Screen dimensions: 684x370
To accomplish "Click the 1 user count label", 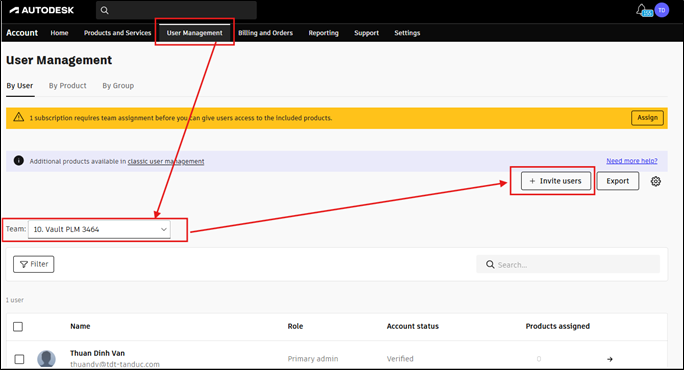I will [x=15, y=300].
